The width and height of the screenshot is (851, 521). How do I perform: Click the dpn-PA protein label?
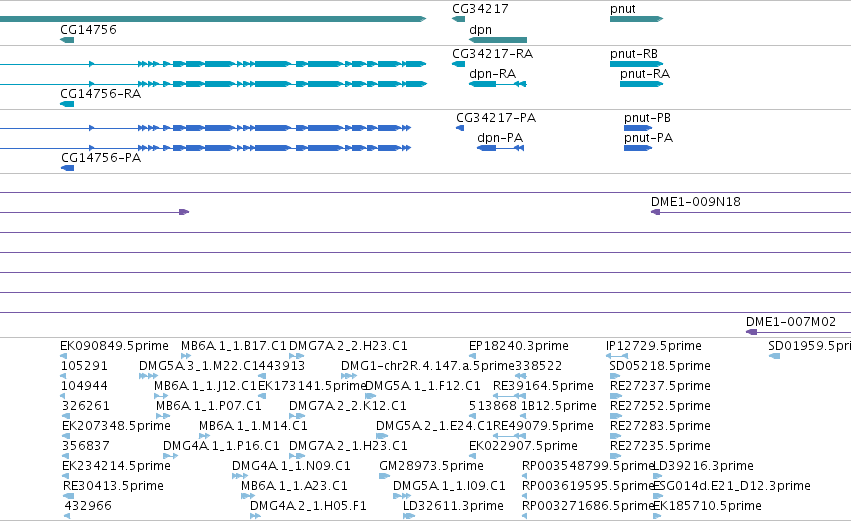[500, 138]
